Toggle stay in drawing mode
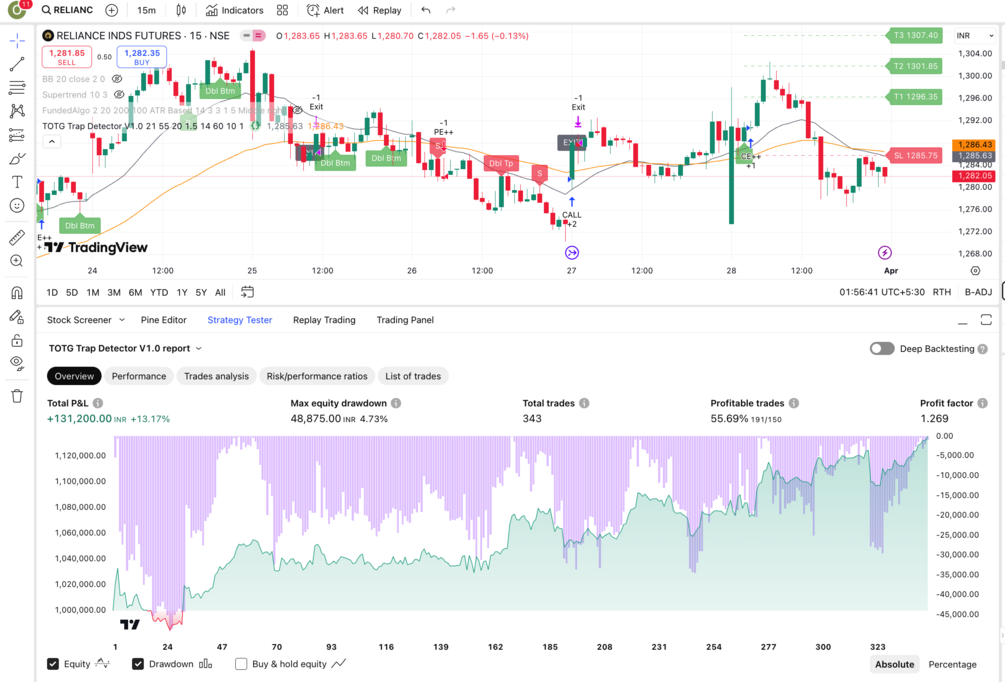 coord(17,317)
